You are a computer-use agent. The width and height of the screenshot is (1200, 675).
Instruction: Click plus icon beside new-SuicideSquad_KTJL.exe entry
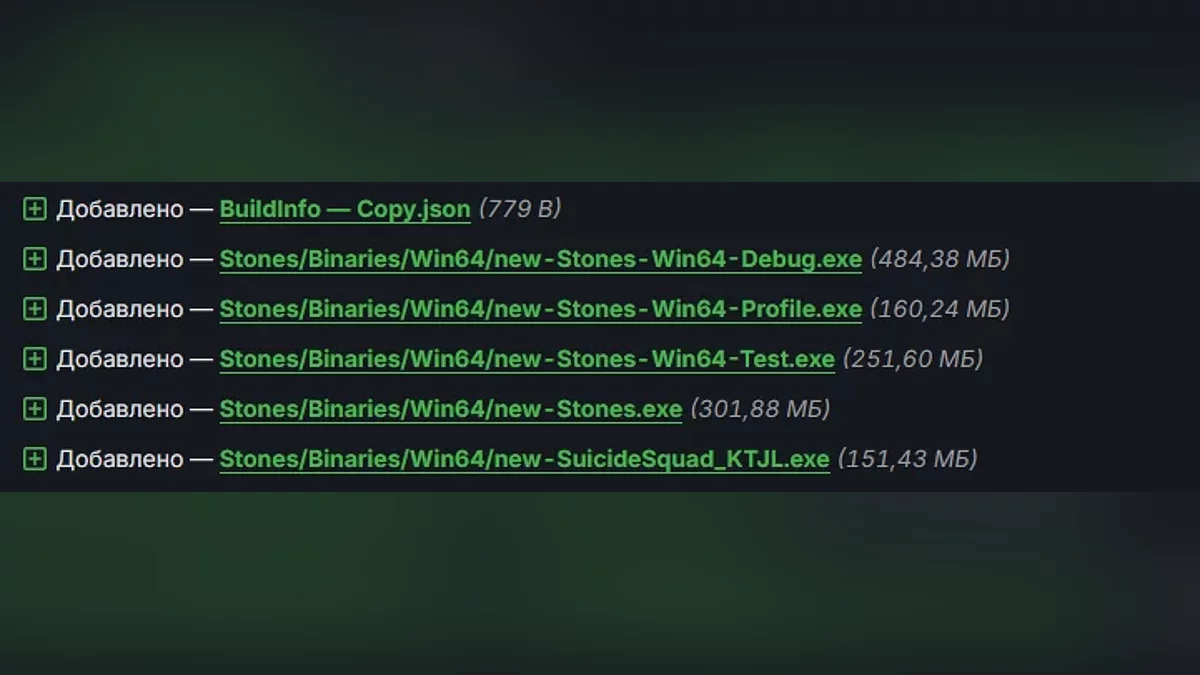click(35, 459)
